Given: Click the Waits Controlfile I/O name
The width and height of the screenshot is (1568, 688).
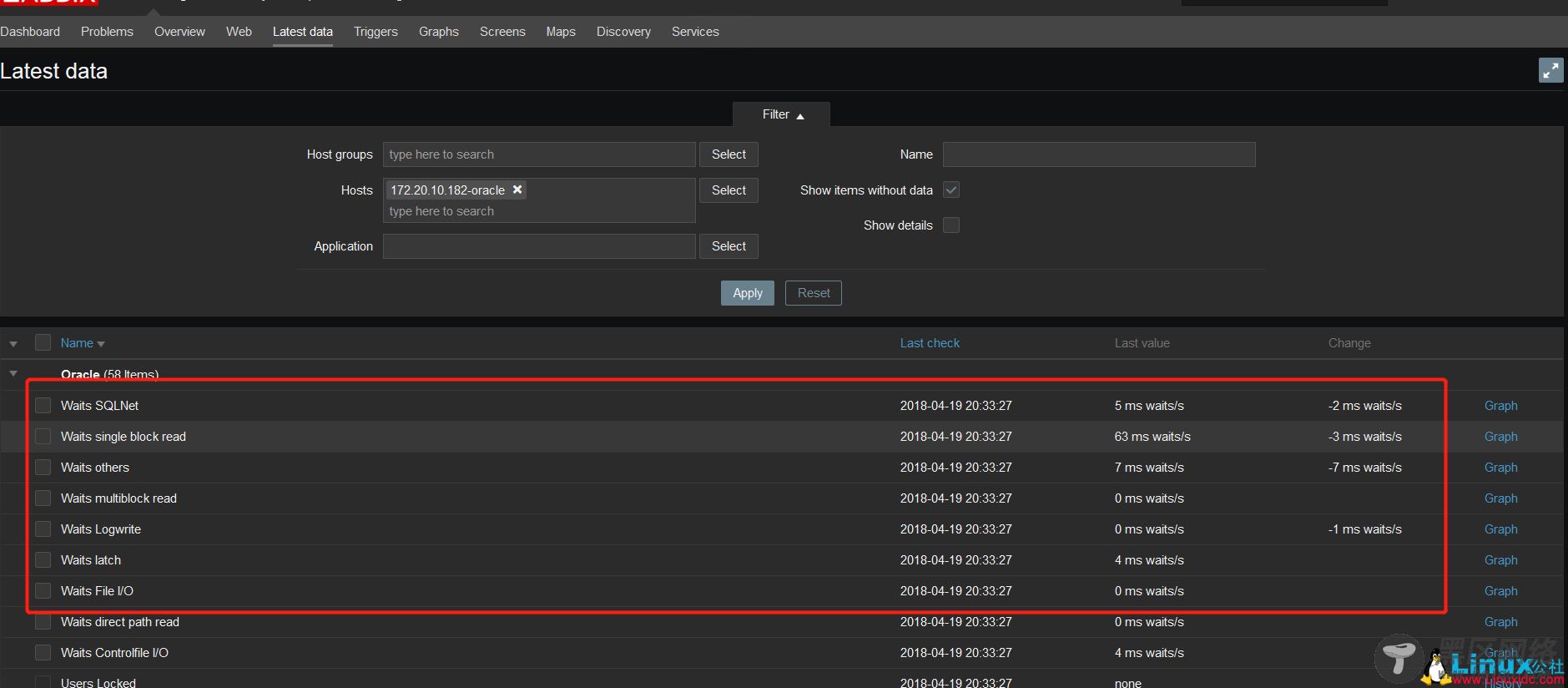Looking at the screenshot, I should coord(114,653).
